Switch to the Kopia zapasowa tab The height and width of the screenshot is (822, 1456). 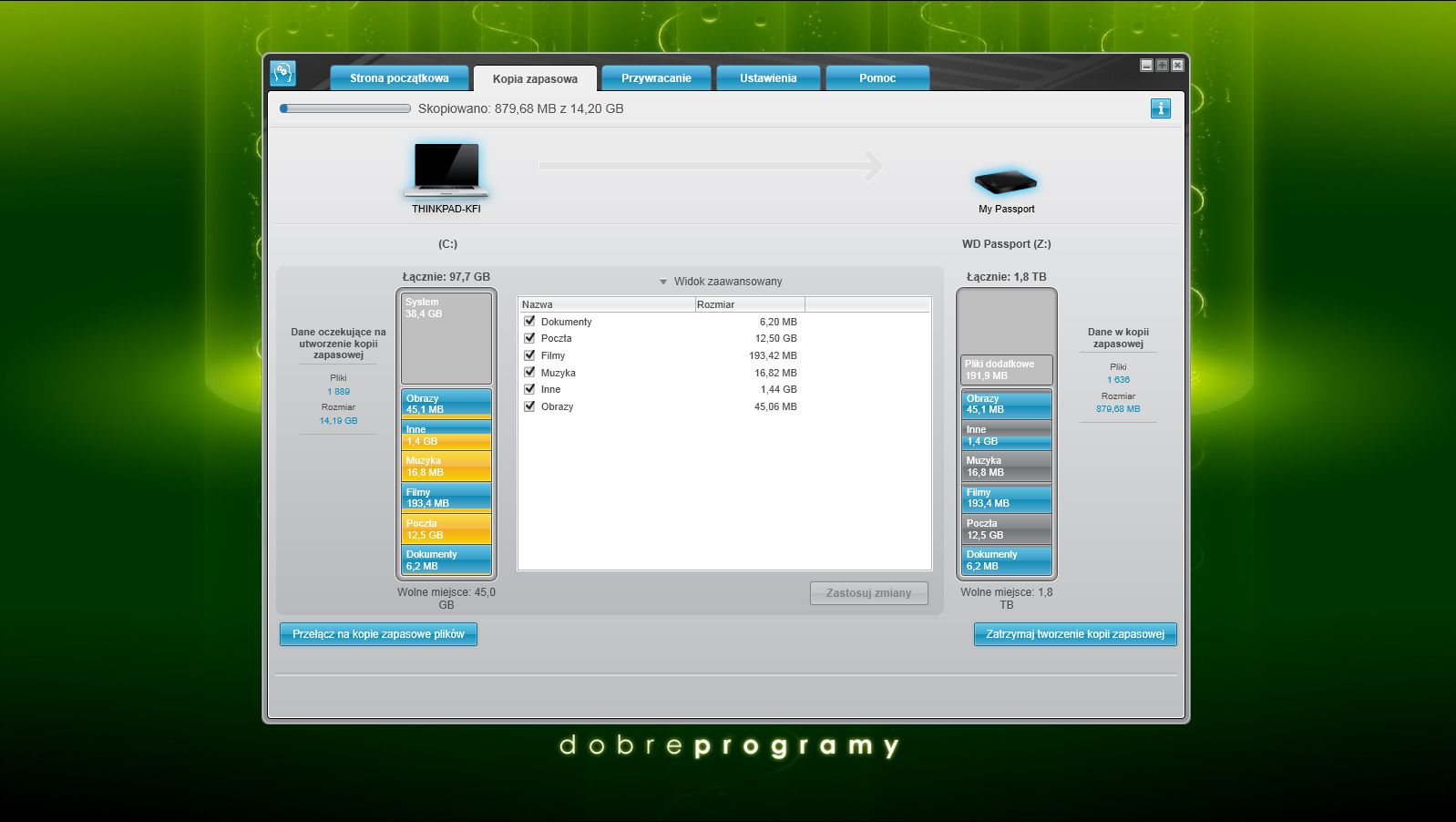(535, 78)
